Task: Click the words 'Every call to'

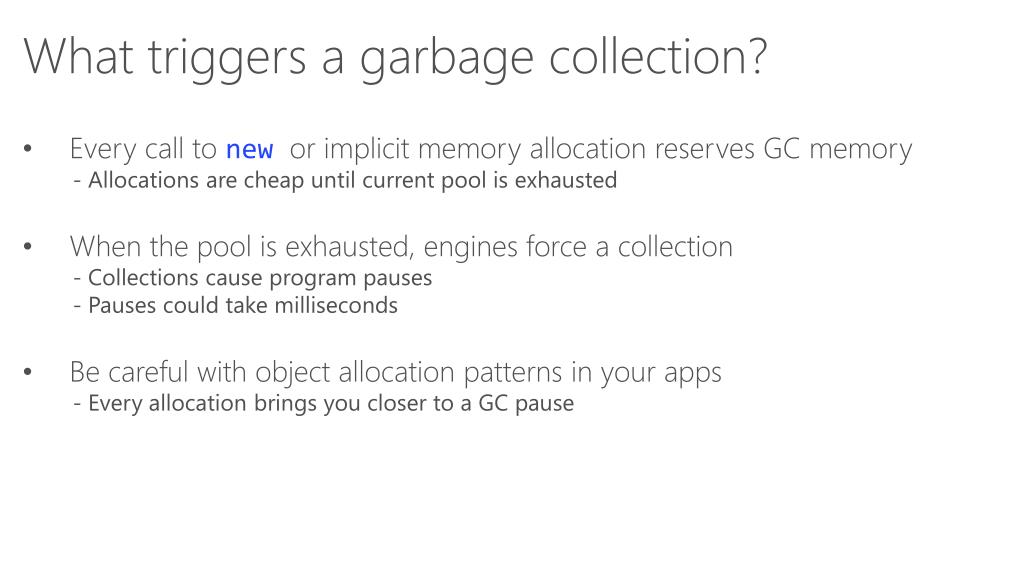Action: click(x=143, y=149)
